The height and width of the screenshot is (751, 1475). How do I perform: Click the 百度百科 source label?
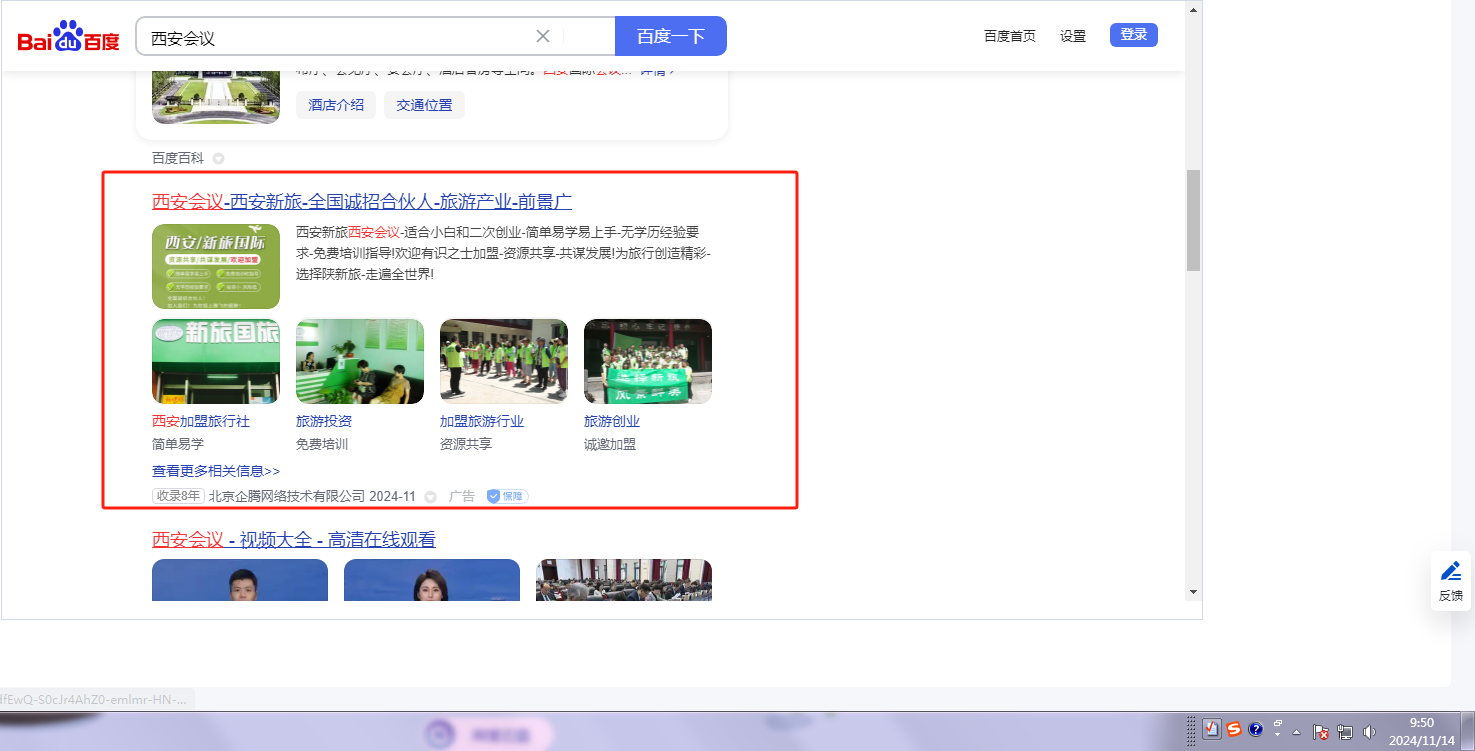click(178, 158)
